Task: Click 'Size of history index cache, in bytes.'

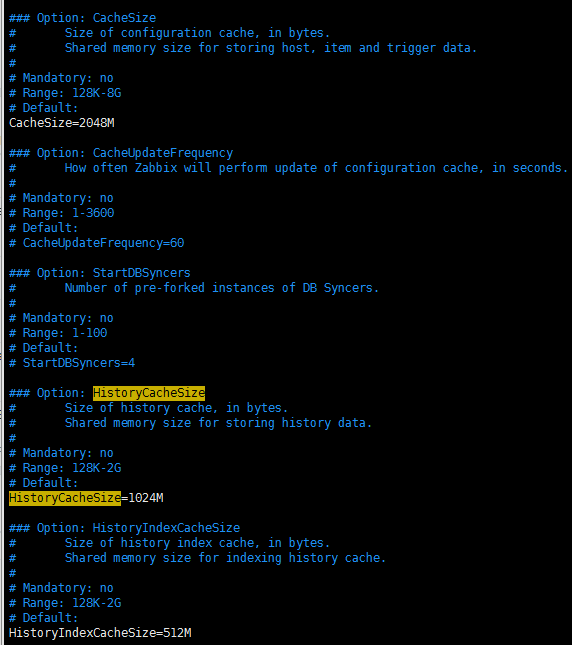Action: pos(197,543)
